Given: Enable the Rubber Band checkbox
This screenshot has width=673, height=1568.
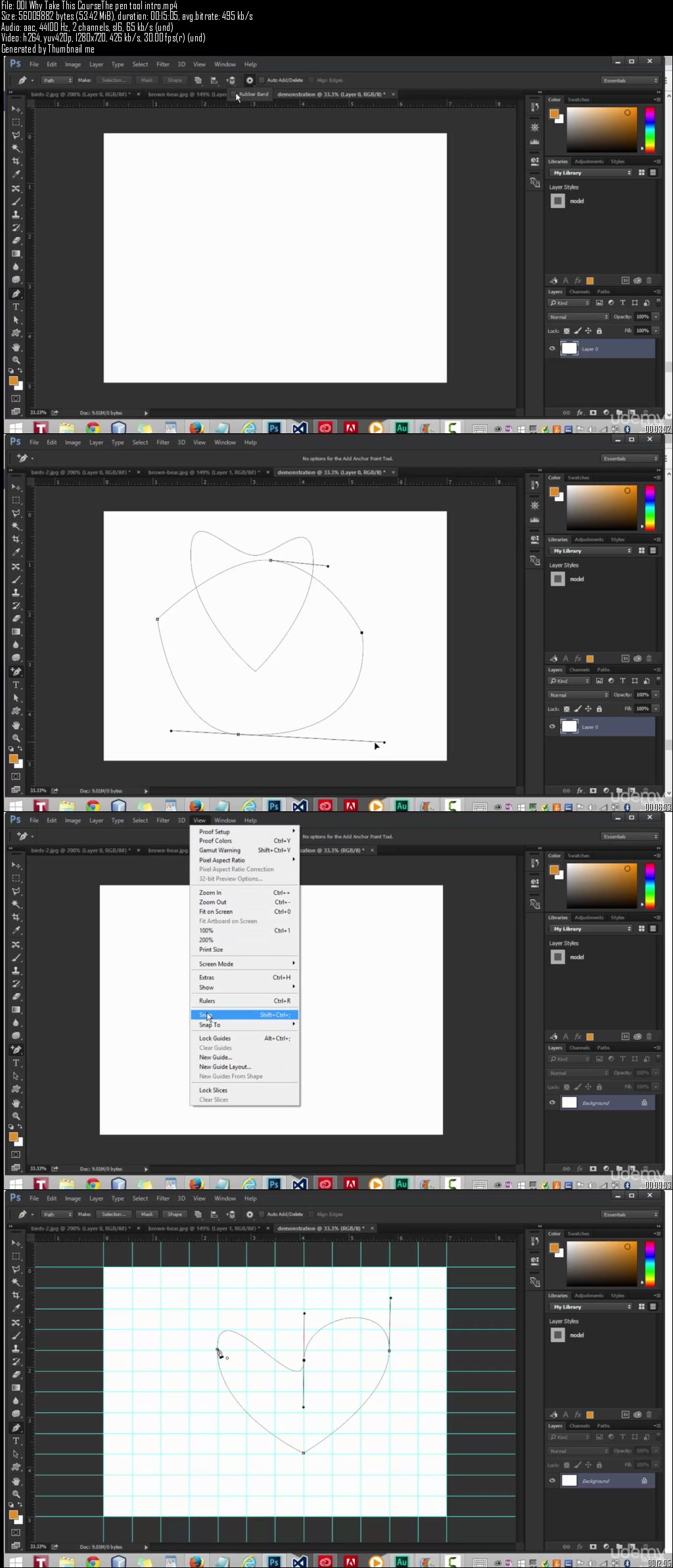Looking at the screenshot, I should point(235,94).
